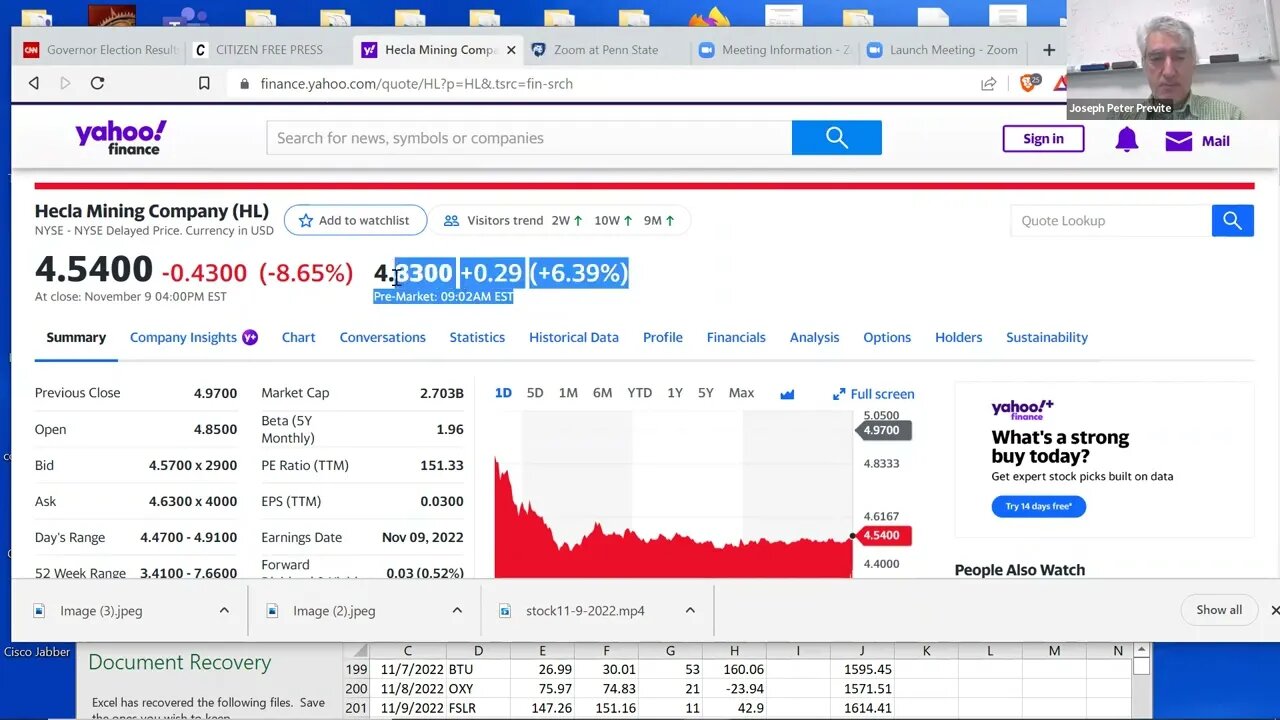This screenshot has width=1280, height=720.
Task: Click the Sign in button
Action: pos(1043,139)
